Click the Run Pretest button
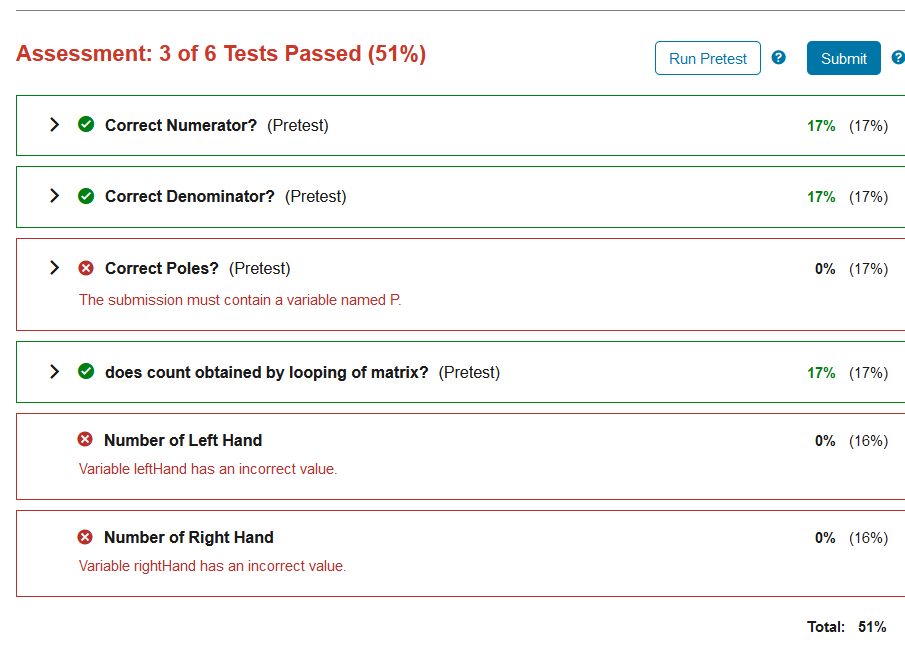This screenshot has height=658, width=905. pyautogui.click(x=707, y=58)
